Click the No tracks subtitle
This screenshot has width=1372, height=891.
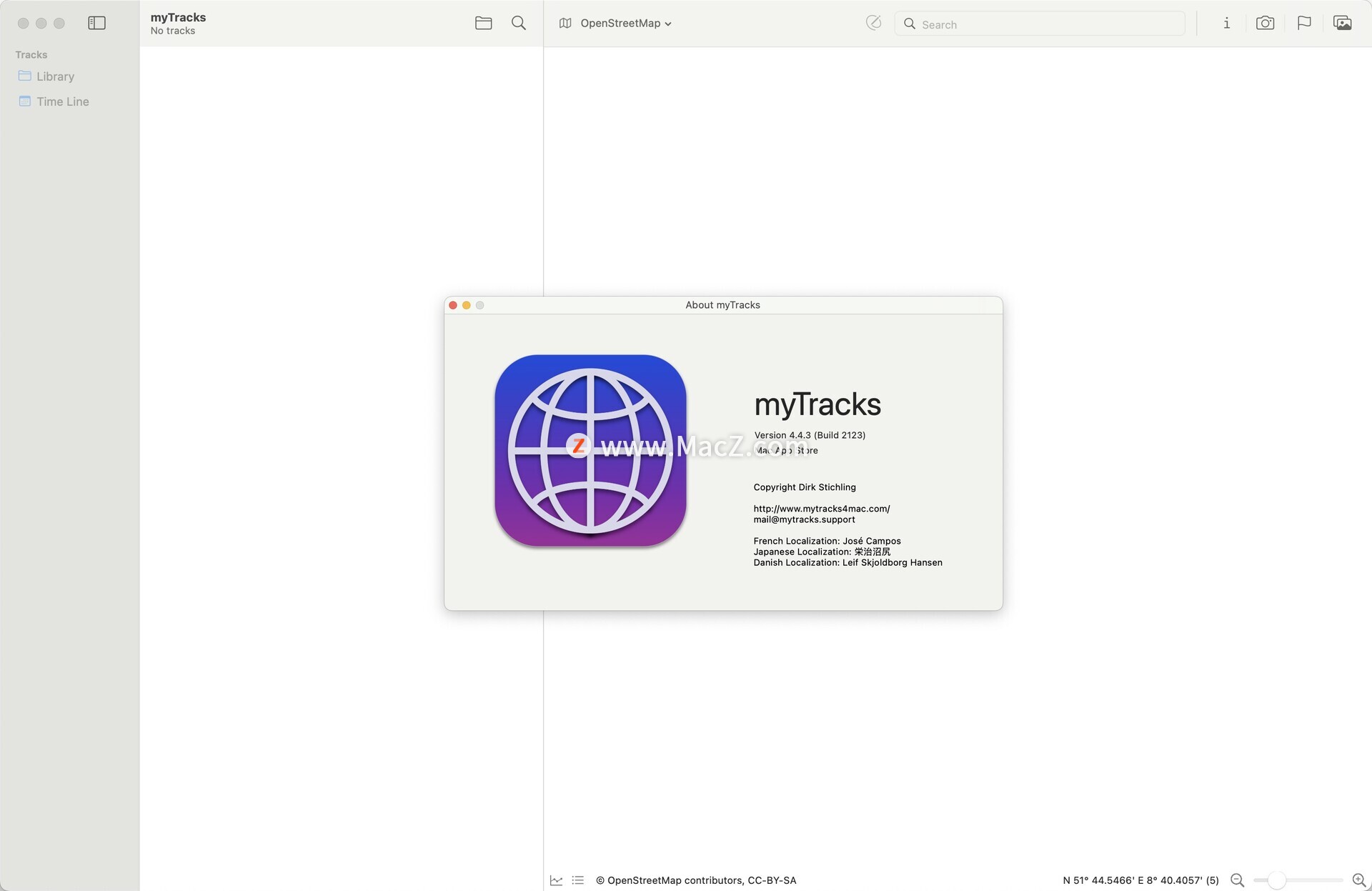(x=173, y=31)
